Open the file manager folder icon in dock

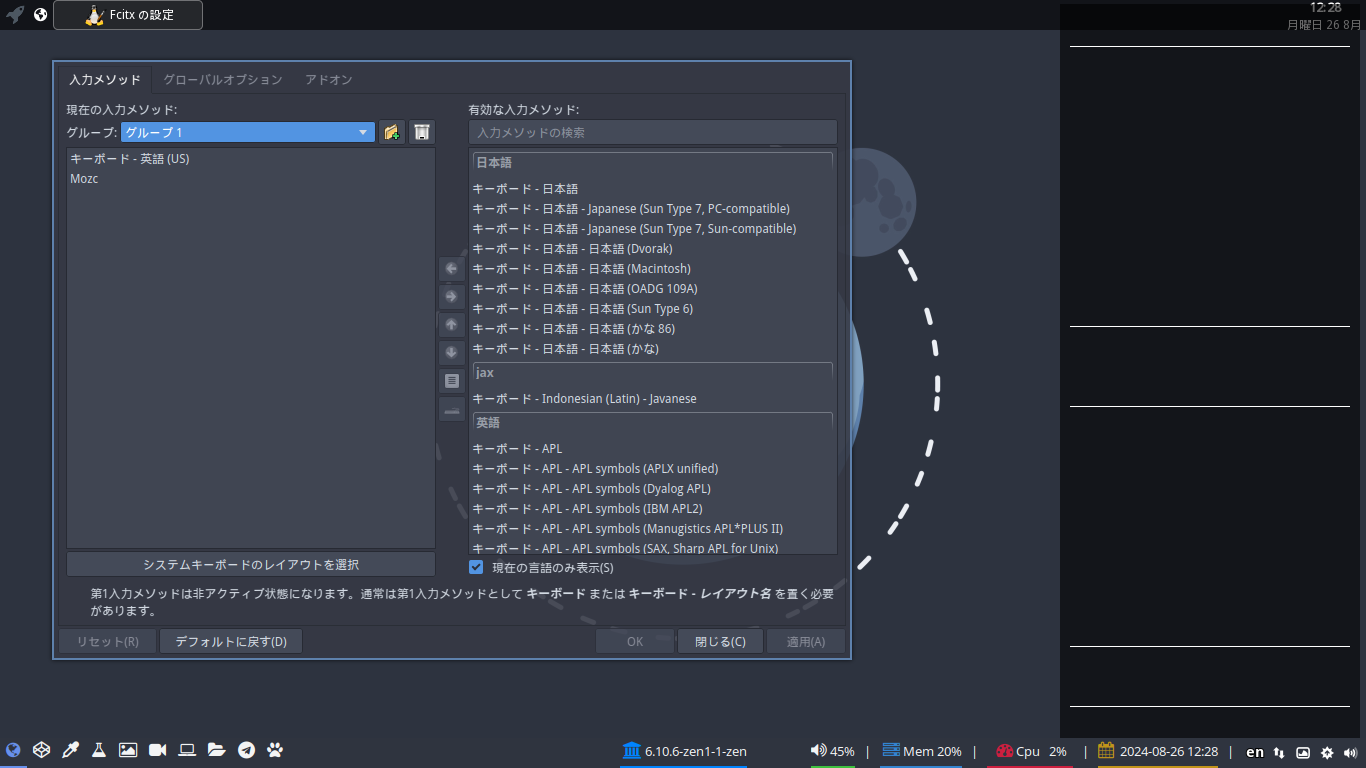point(216,750)
